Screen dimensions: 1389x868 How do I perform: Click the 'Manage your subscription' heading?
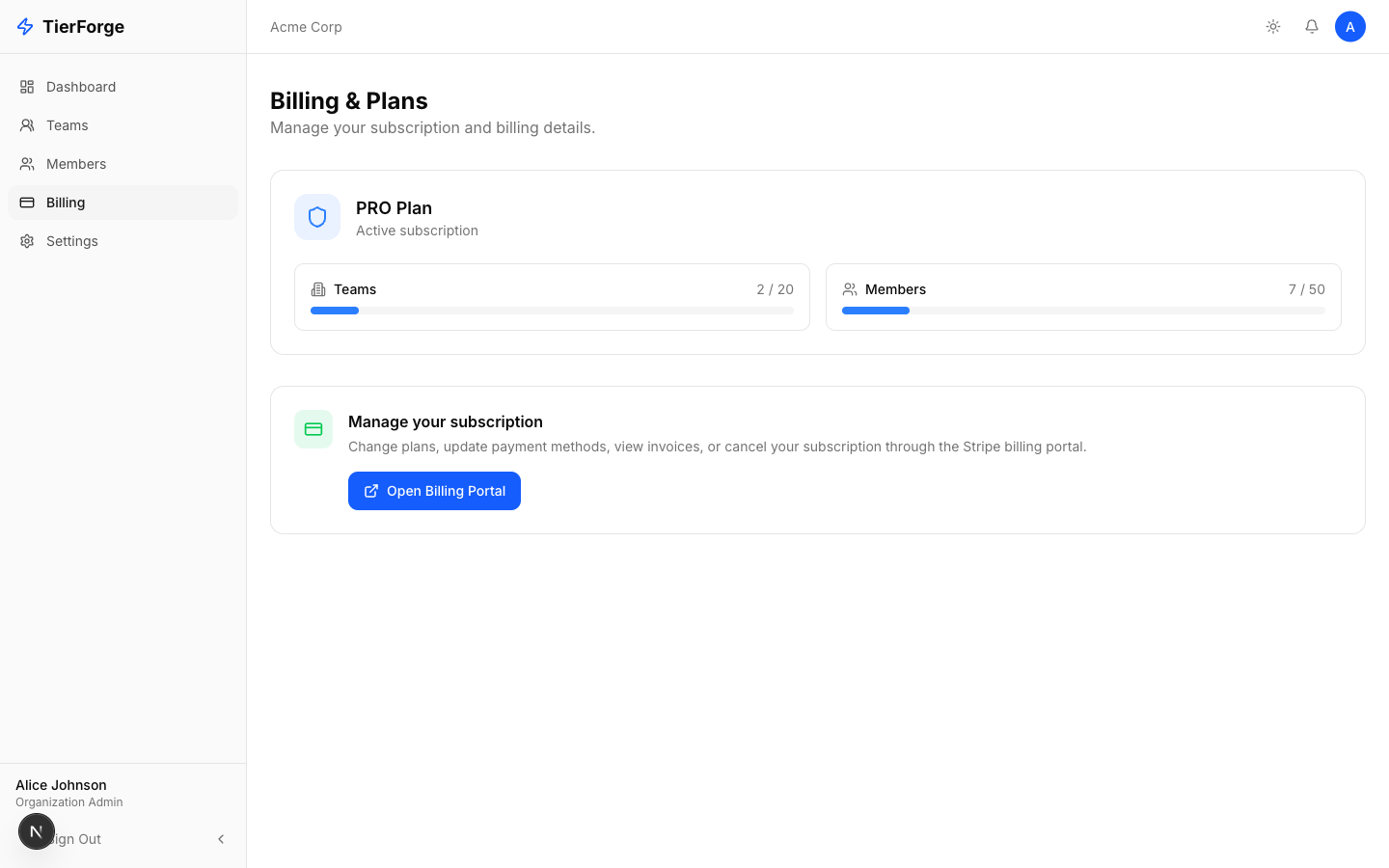click(446, 421)
